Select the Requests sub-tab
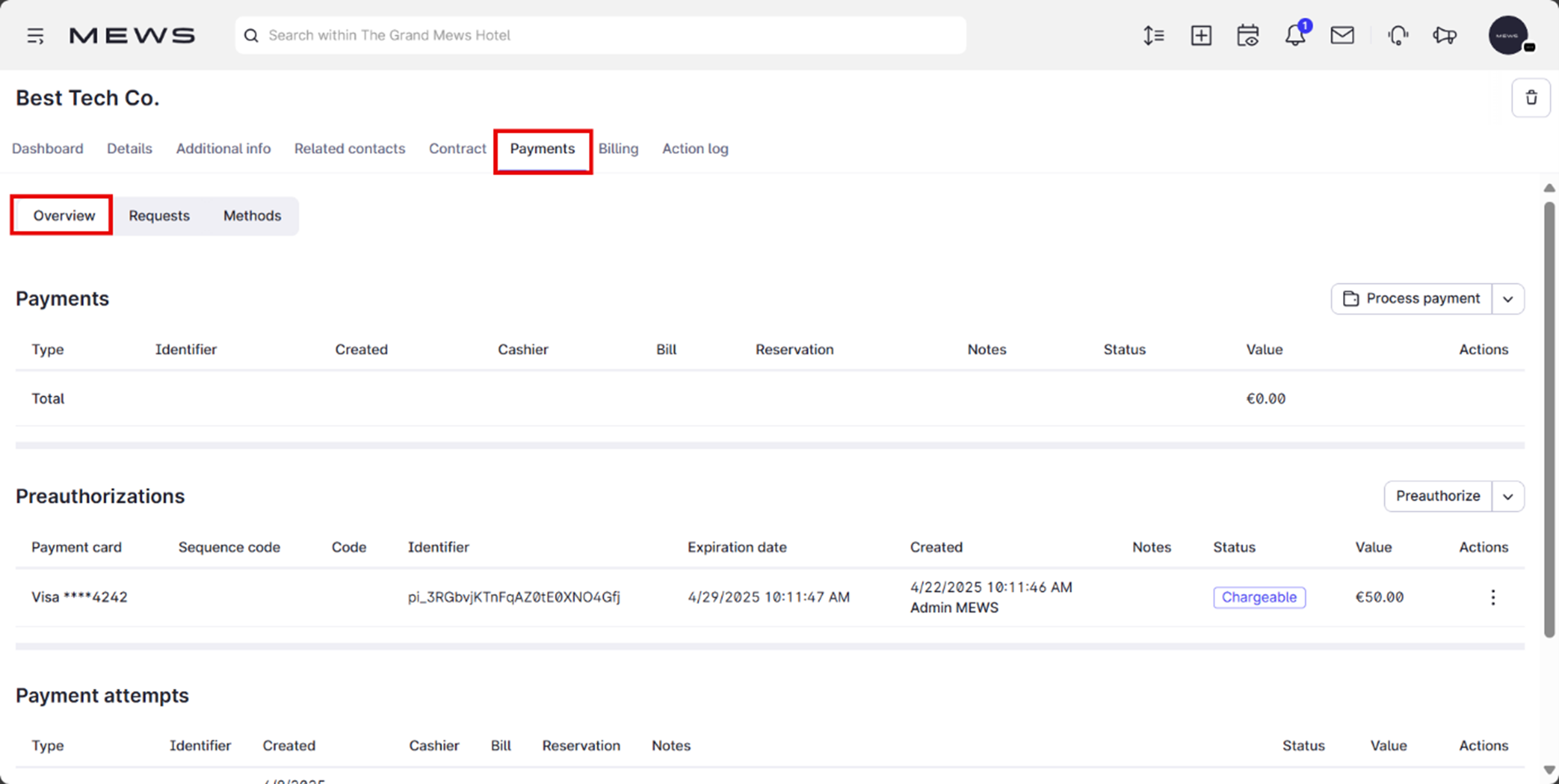The image size is (1559, 784). tap(159, 216)
